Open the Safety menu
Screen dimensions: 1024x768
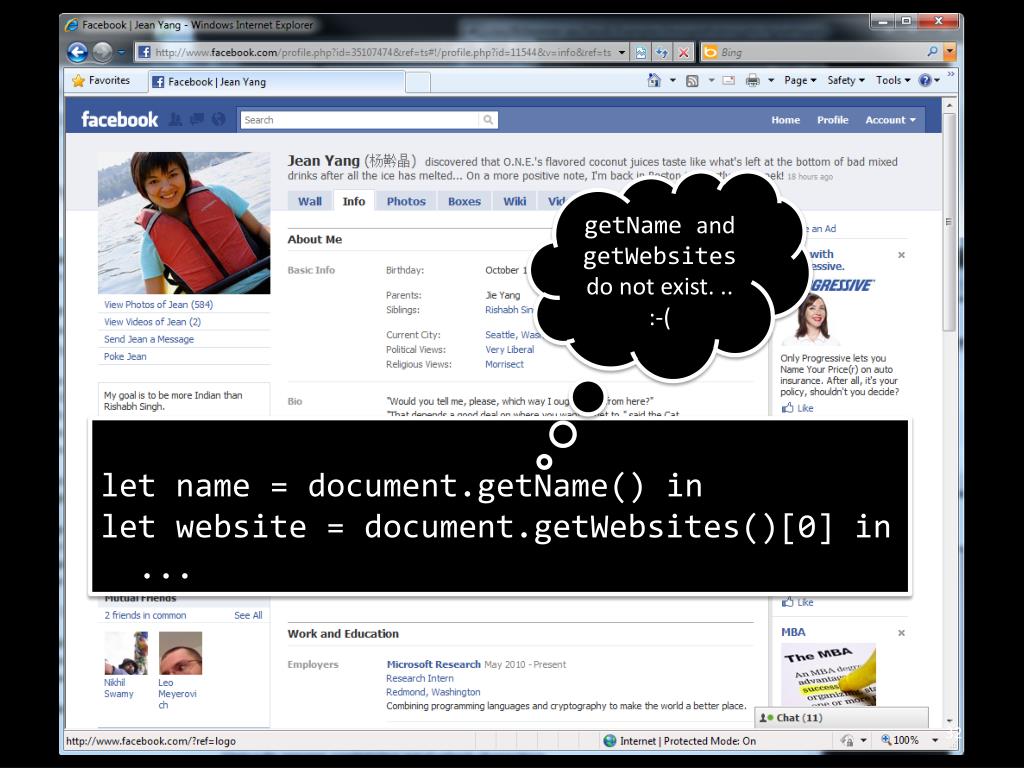[x=846, y=80]
